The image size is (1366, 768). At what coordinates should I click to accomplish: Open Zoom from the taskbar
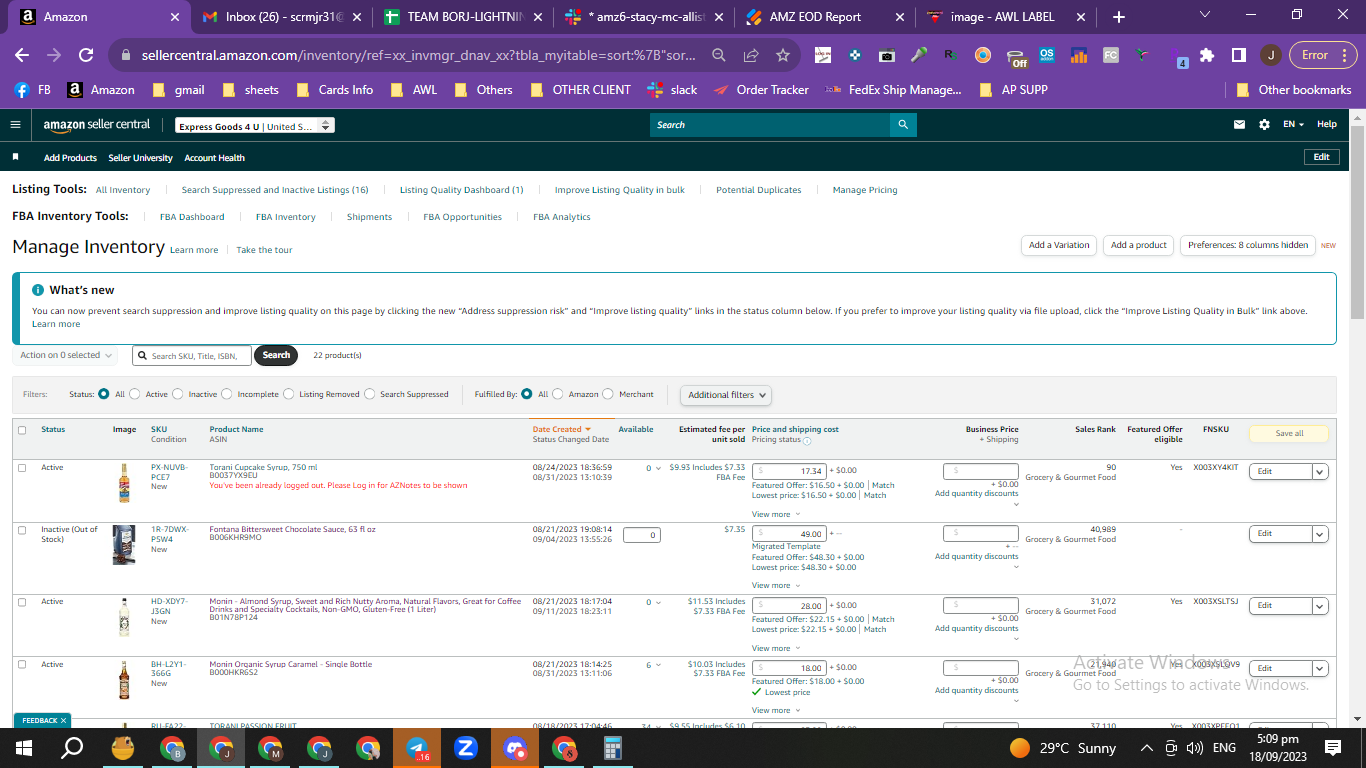coord(466,748)
